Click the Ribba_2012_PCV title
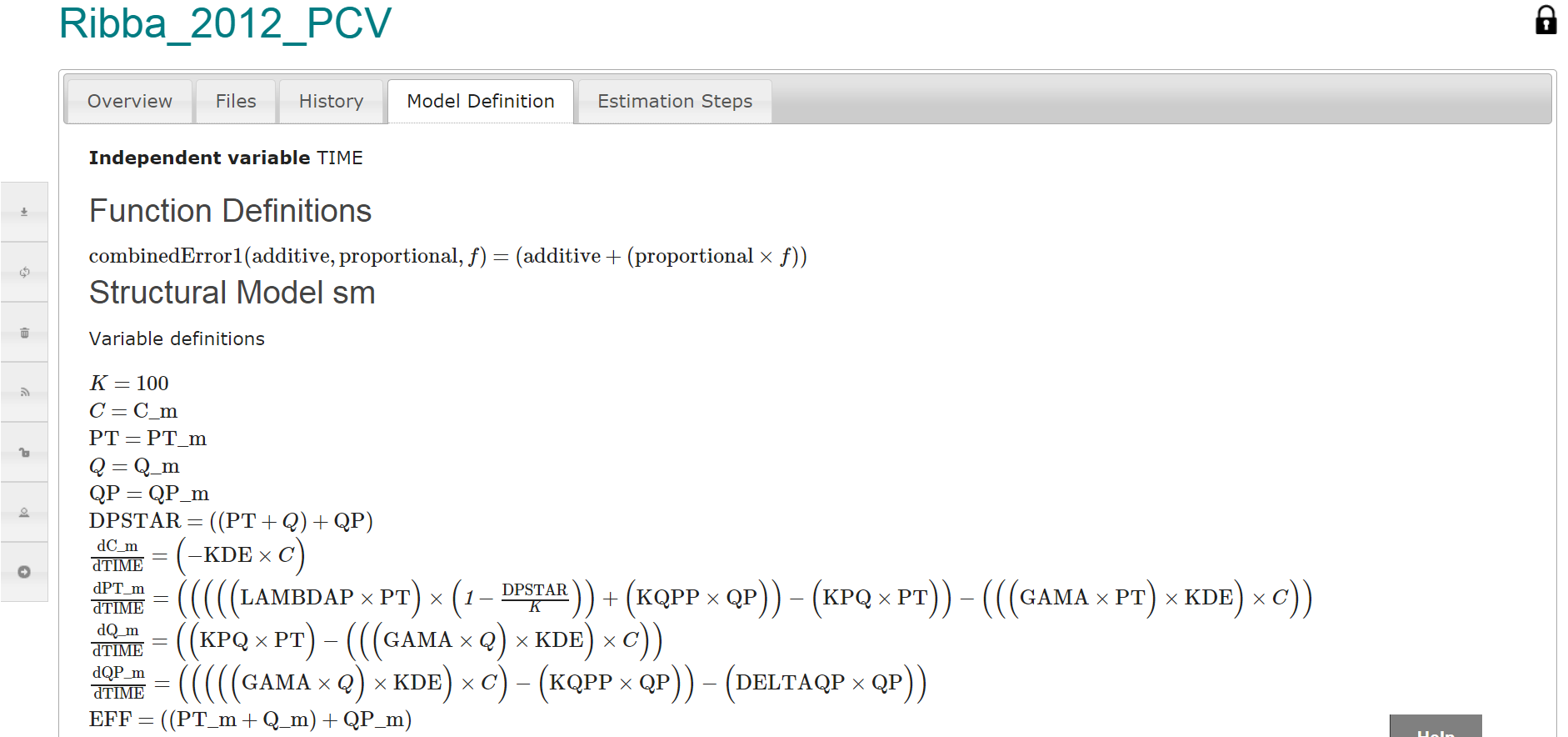1568x737 pixels. [225, 23]
